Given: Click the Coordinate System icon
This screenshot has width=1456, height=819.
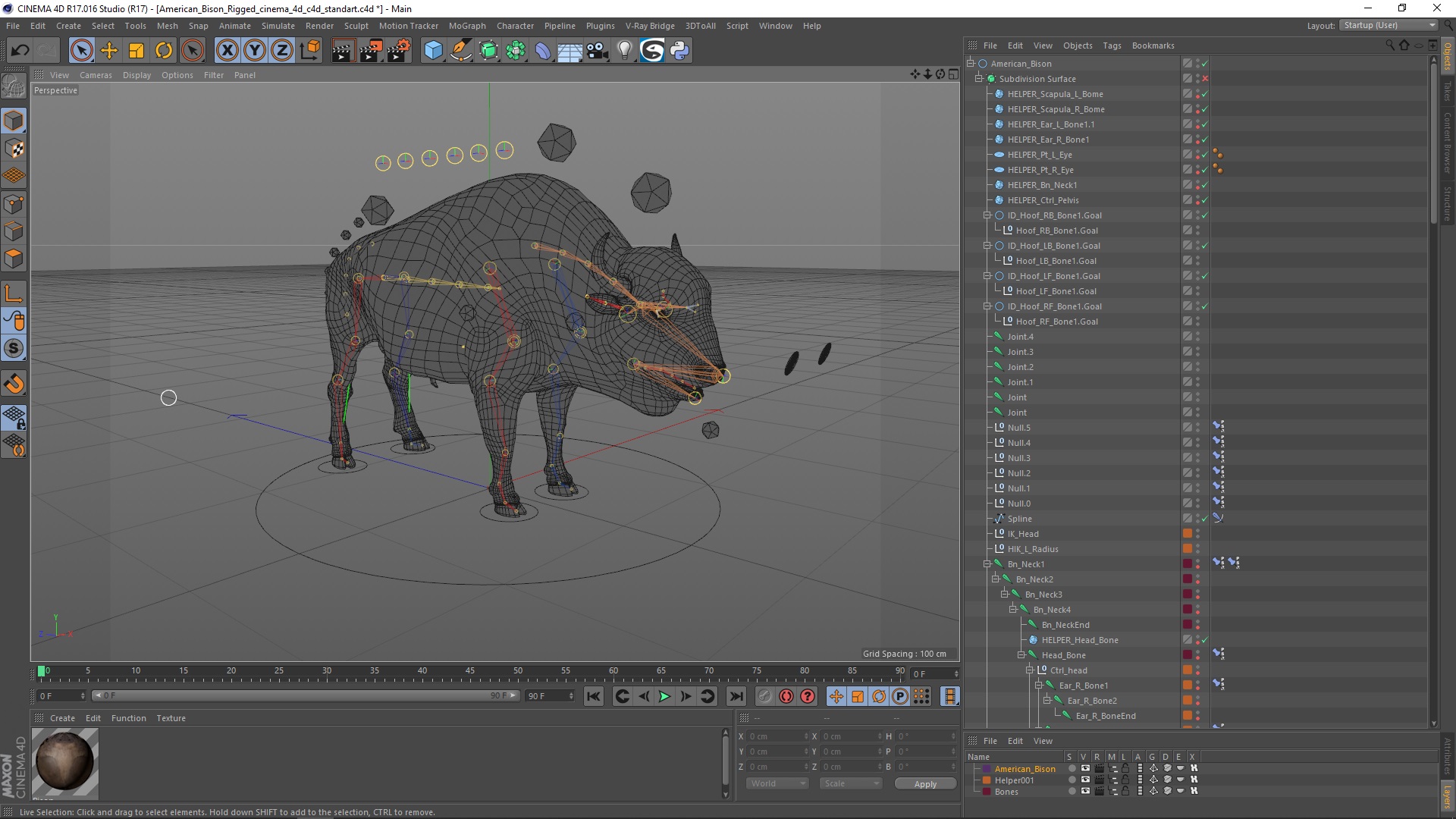Looking at the screenshot, I should pyautogui.click(x=309, y=51).
